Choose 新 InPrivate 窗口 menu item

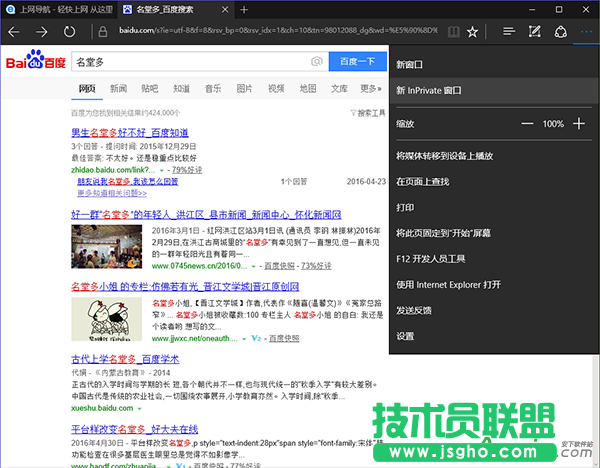[494, 91]
